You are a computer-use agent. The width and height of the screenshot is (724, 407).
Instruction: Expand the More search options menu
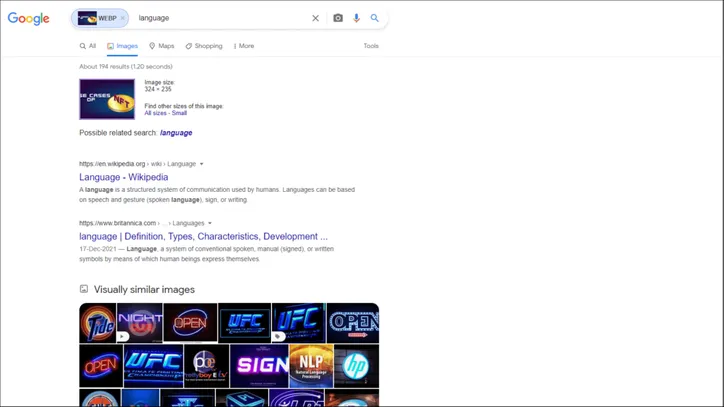click(x=244, y=46)
